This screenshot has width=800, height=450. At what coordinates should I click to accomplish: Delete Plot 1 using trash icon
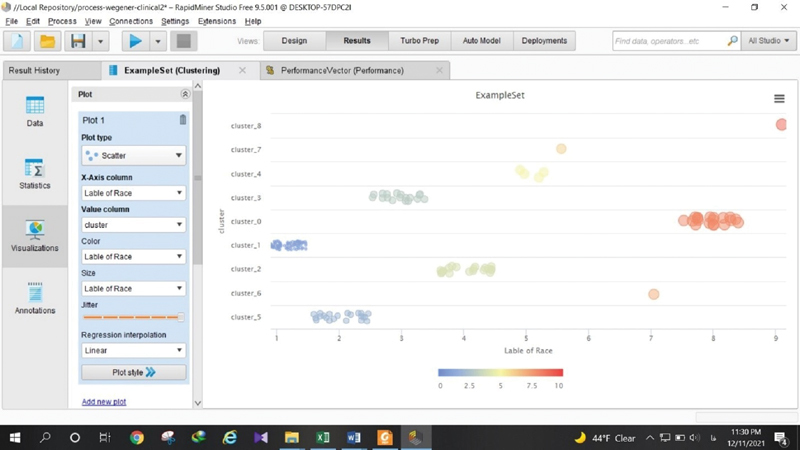[x=182, y=120]
